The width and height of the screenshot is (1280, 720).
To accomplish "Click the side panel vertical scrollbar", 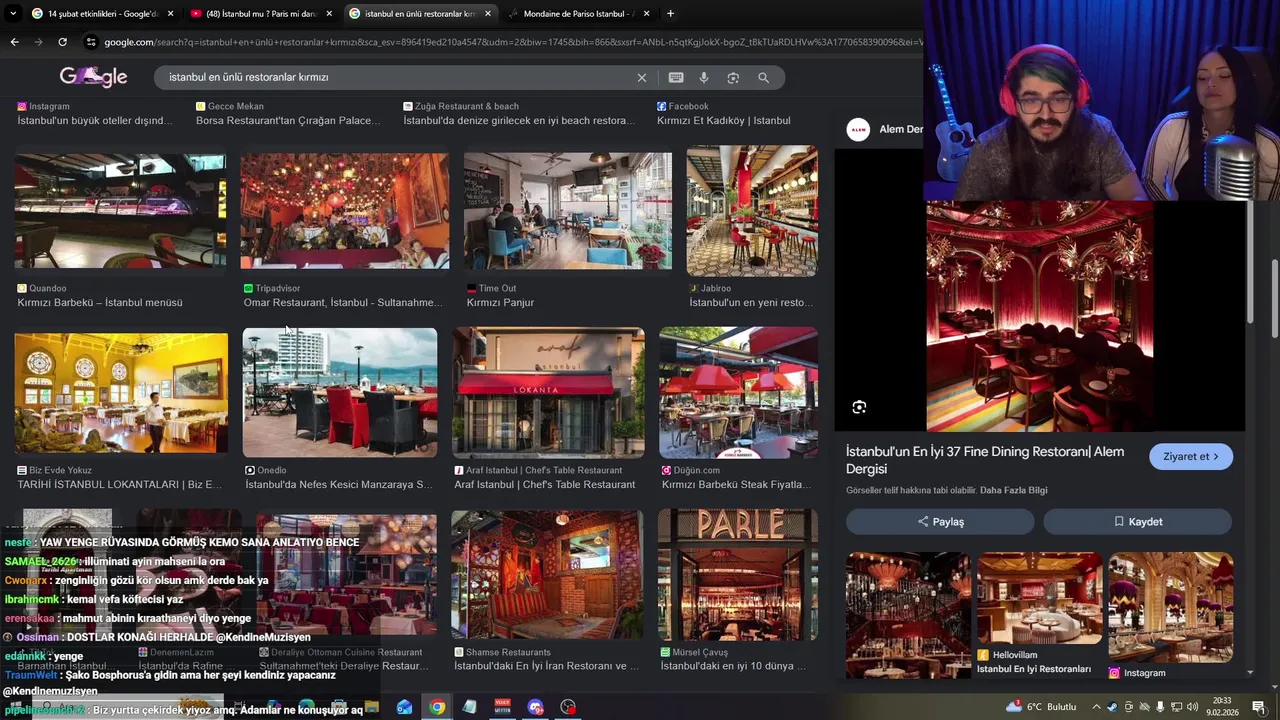I will 1250,262.
